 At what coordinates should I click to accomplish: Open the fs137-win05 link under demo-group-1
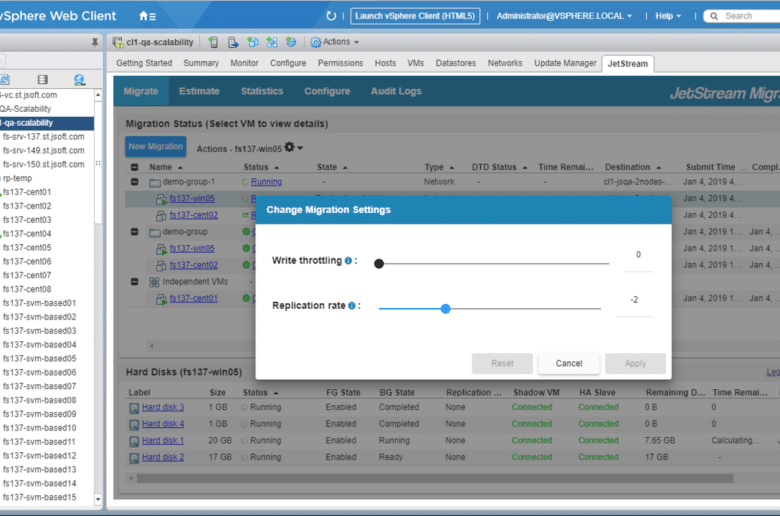[x=192, y=198]
